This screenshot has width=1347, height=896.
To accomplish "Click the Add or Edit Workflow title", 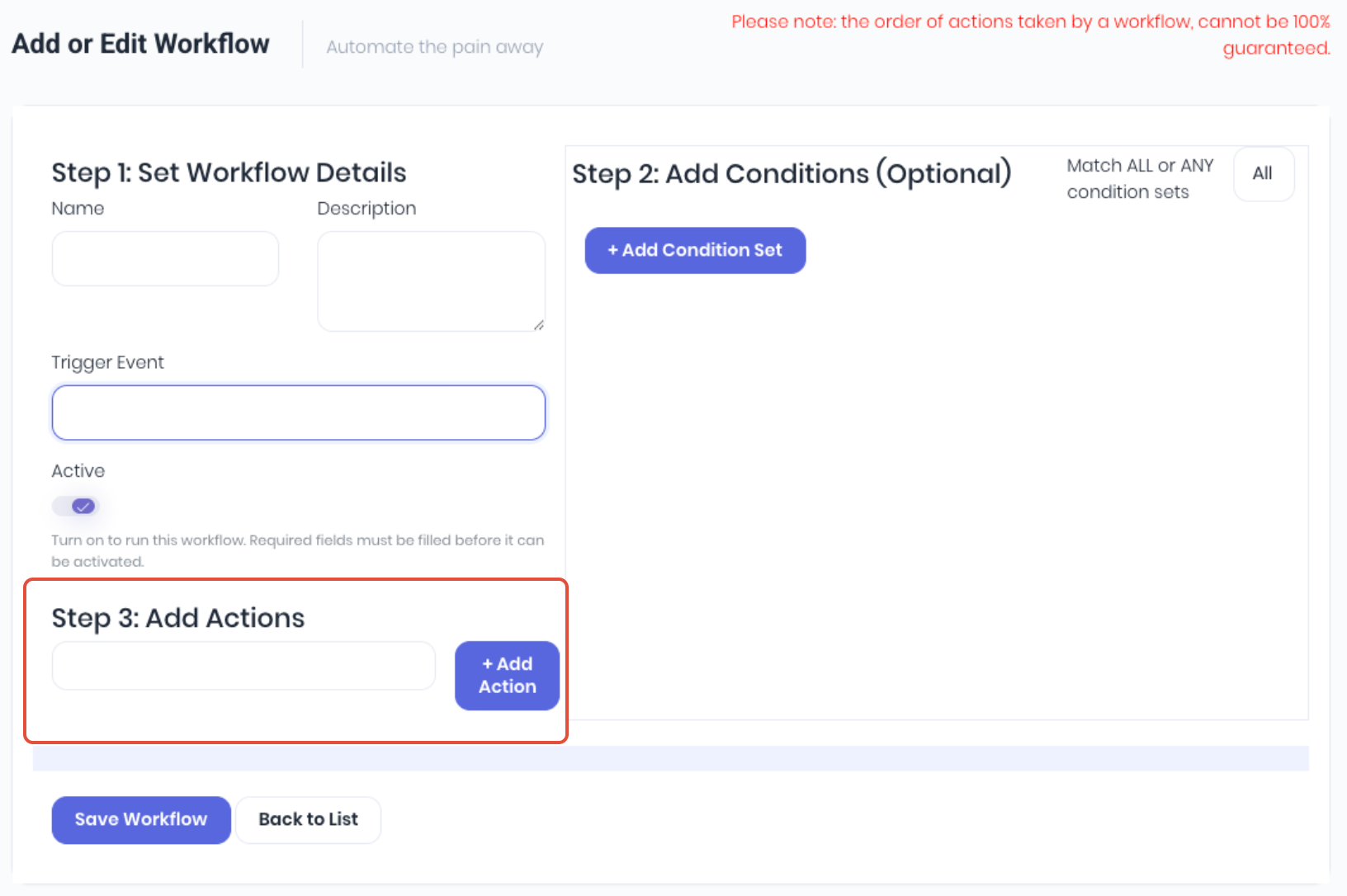I will tap(140, 44).
